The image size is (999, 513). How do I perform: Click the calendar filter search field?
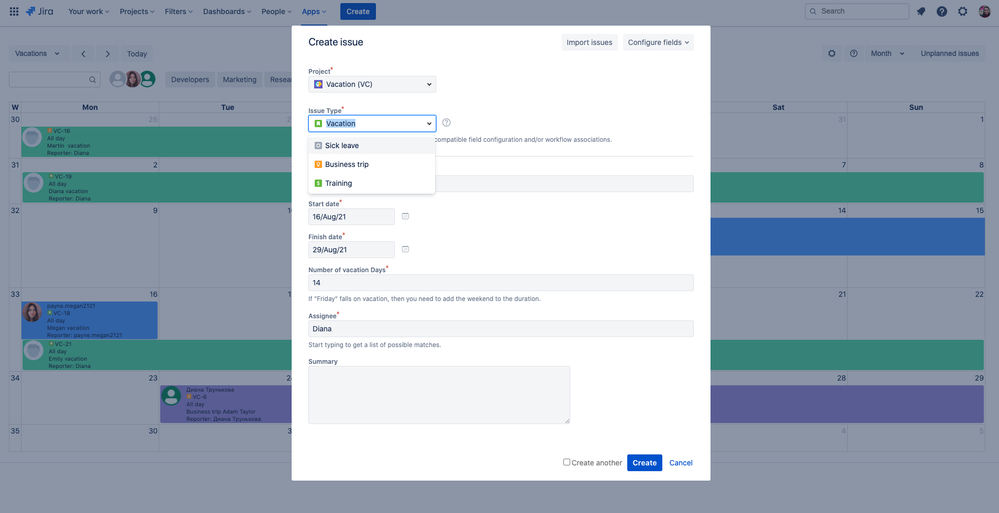[x=54, y=80]
